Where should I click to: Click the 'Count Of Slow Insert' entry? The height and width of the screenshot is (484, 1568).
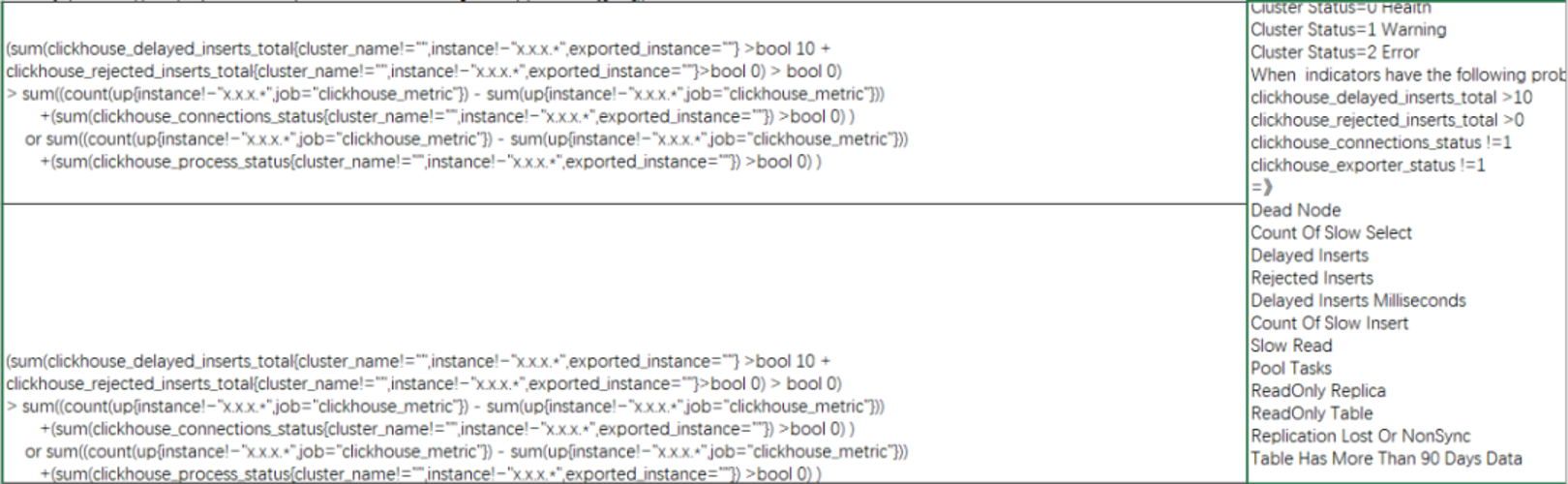(x=1329, y=323)
